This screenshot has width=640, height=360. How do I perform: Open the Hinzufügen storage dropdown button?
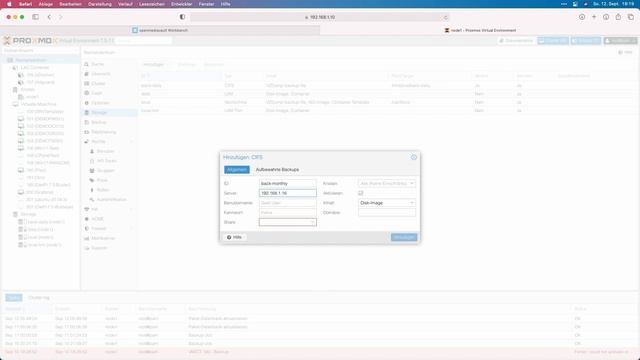point(156,64)
